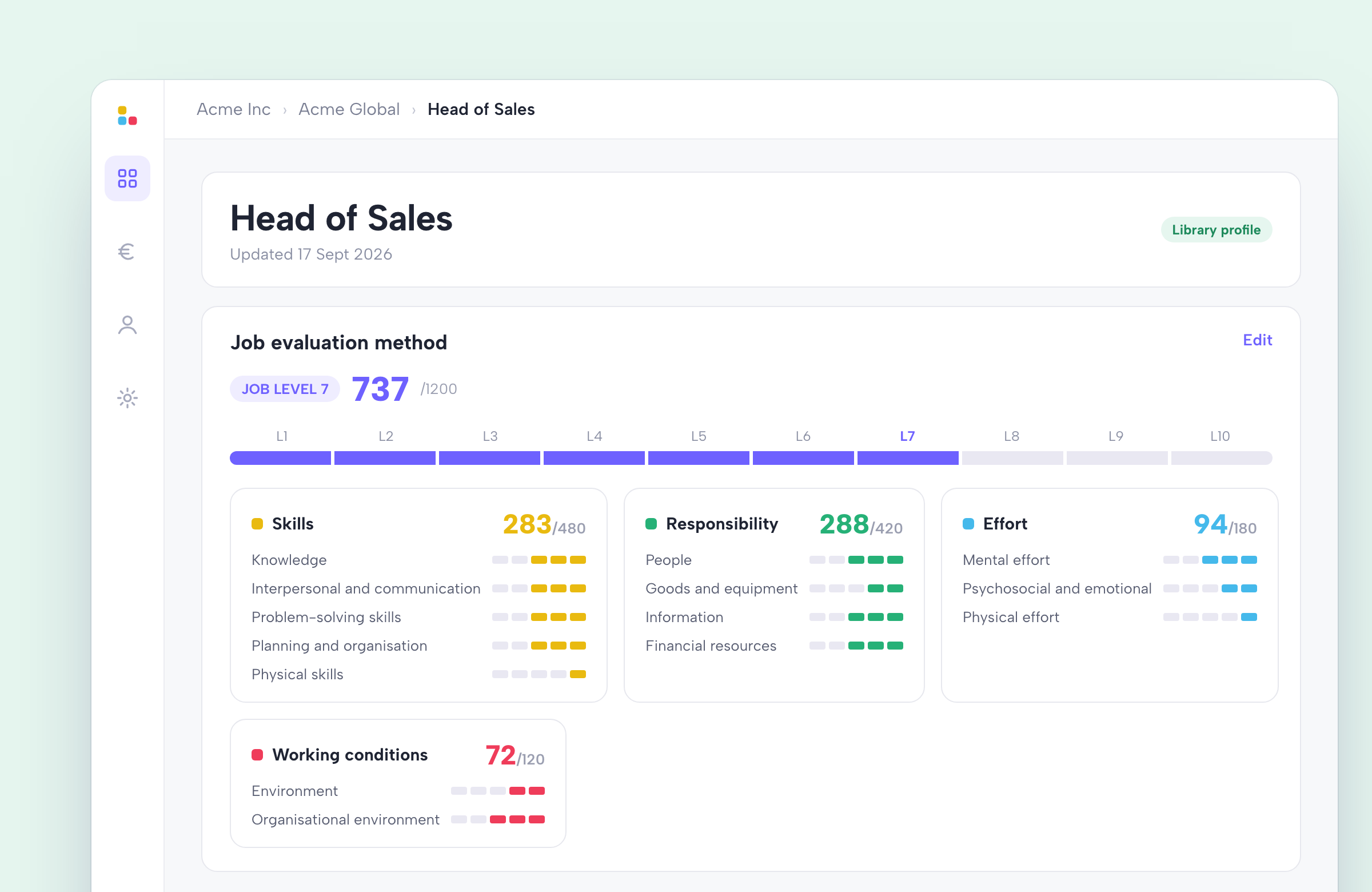Click the Information rating bar
This screenshot has width=1372, height=892.
point(856,617)
